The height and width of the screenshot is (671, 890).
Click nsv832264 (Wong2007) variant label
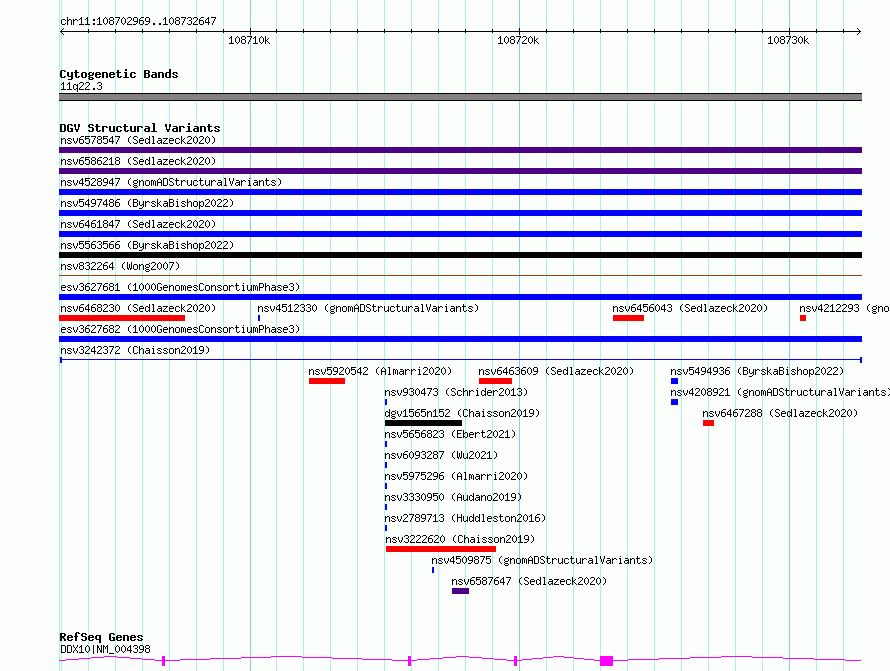pos(120,266)
